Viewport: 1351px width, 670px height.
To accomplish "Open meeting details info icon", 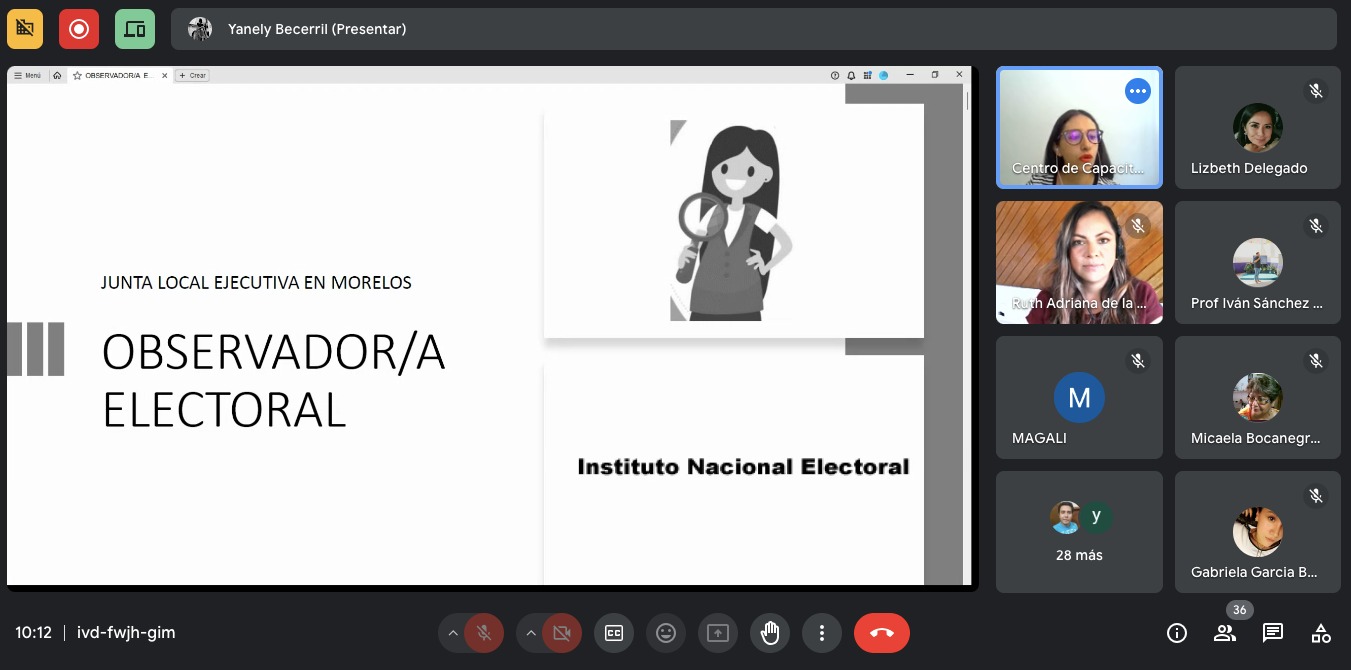I will tap(1177, 633).
